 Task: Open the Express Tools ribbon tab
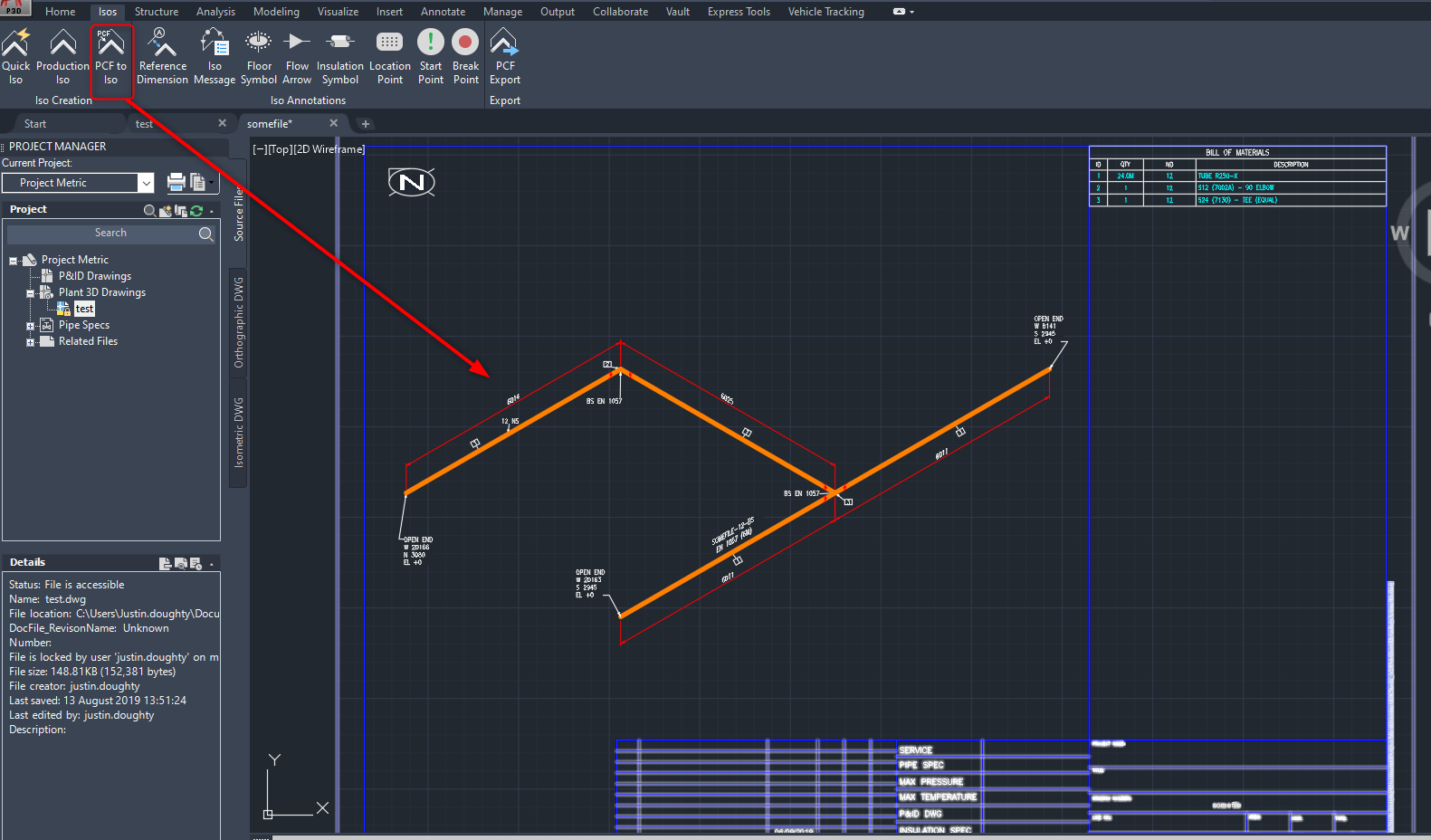739,12
